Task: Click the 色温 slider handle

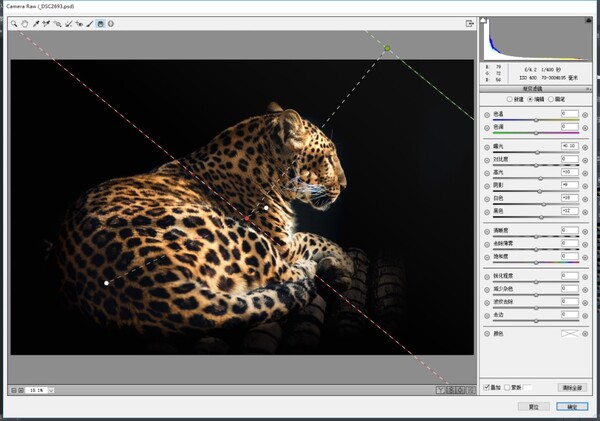Action: click(x=536, y=120)
